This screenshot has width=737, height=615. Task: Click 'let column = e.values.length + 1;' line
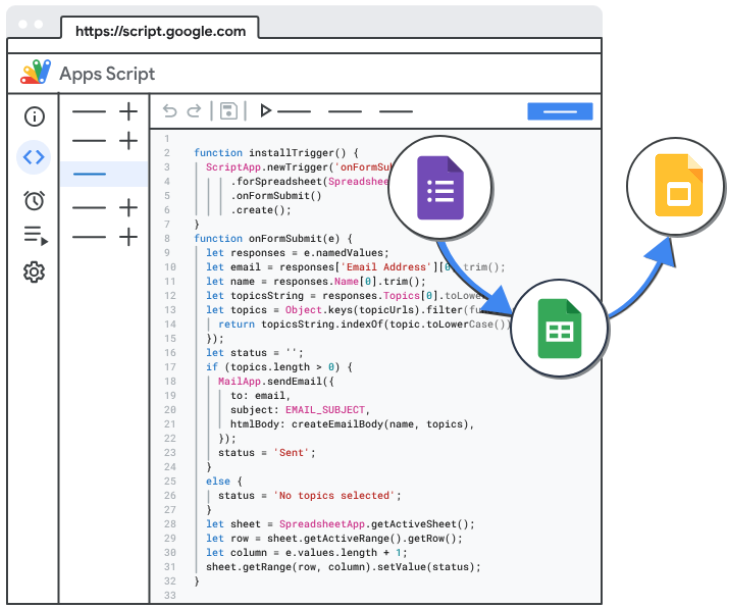[x=306, y=552]
